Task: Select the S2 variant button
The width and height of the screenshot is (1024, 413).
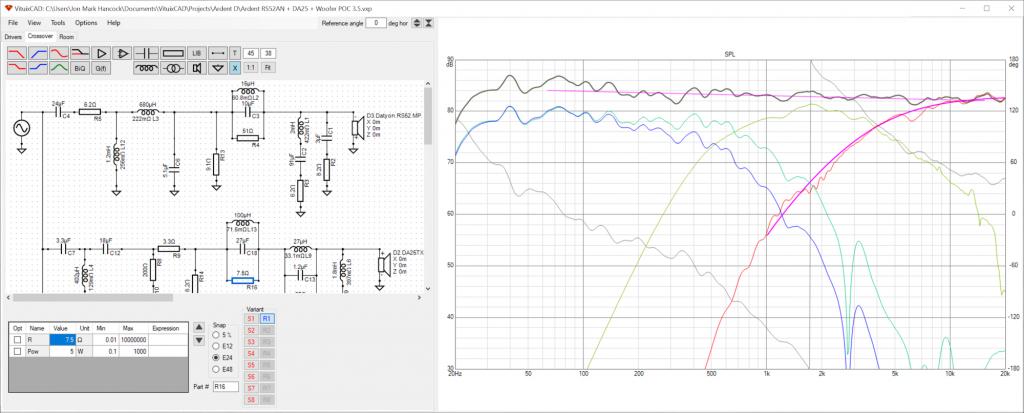Action: pyautogui.click(x=251, y=331)
